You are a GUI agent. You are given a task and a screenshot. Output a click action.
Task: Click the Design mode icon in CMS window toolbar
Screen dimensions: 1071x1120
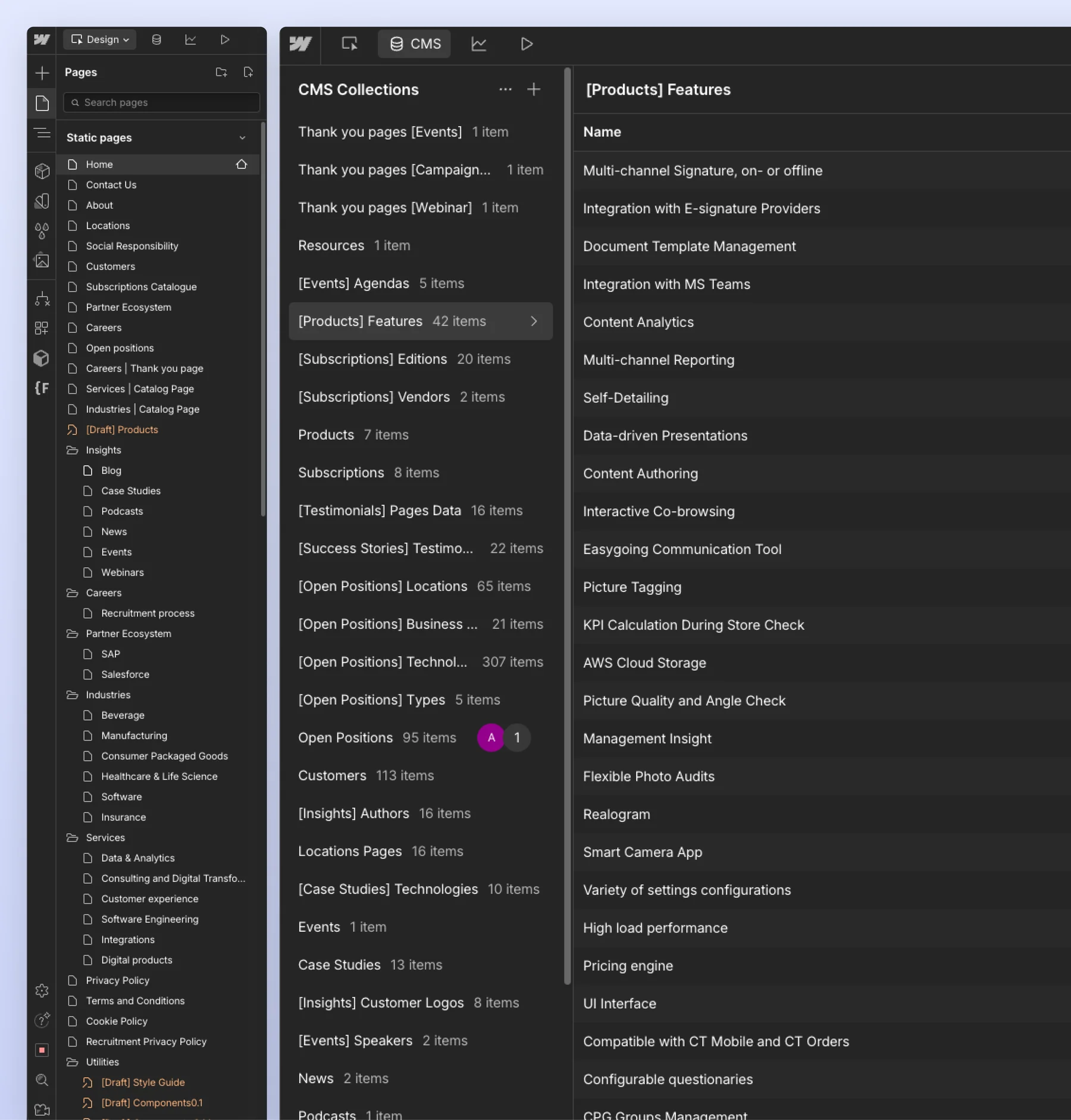(x=350, y=43)
